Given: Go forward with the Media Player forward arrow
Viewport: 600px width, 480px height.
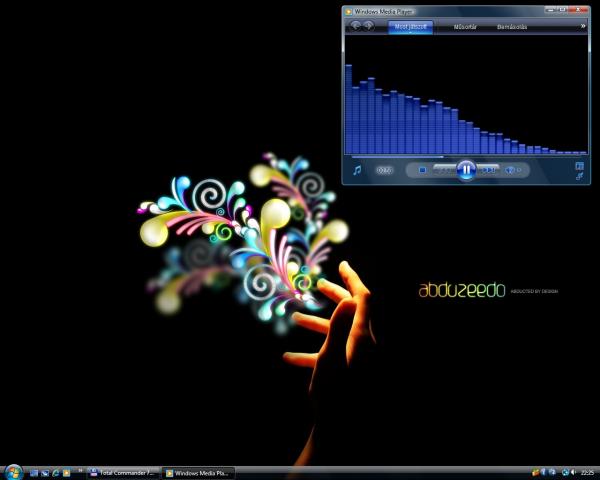Looking at the screenshot, I should tap(368, 26).
